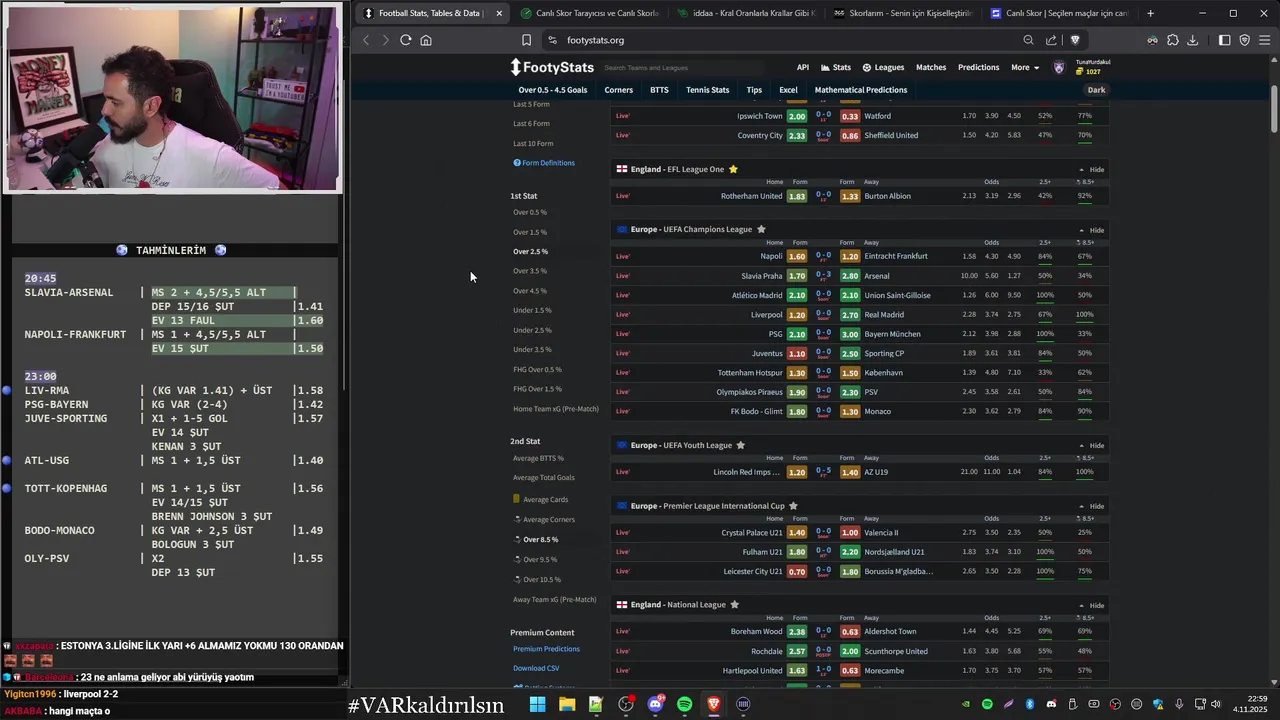1280x720 pixels.
Task: Open a new browser tab
Action: pos(1150,13)
